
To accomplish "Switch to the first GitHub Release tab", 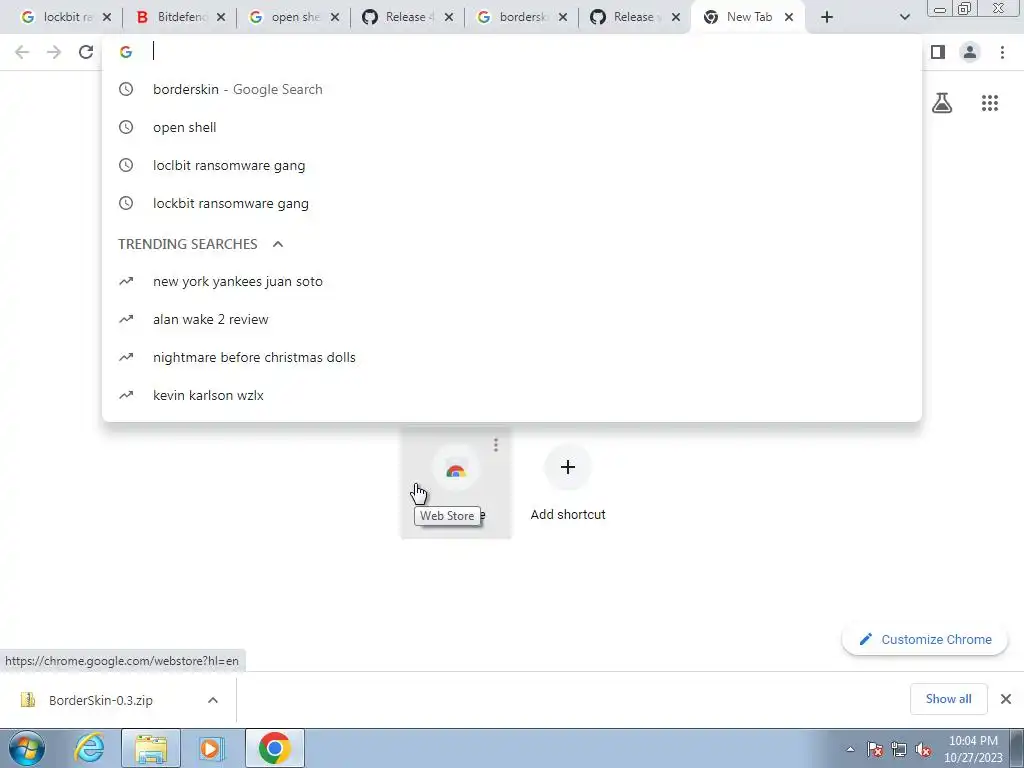I will point(399,17).
